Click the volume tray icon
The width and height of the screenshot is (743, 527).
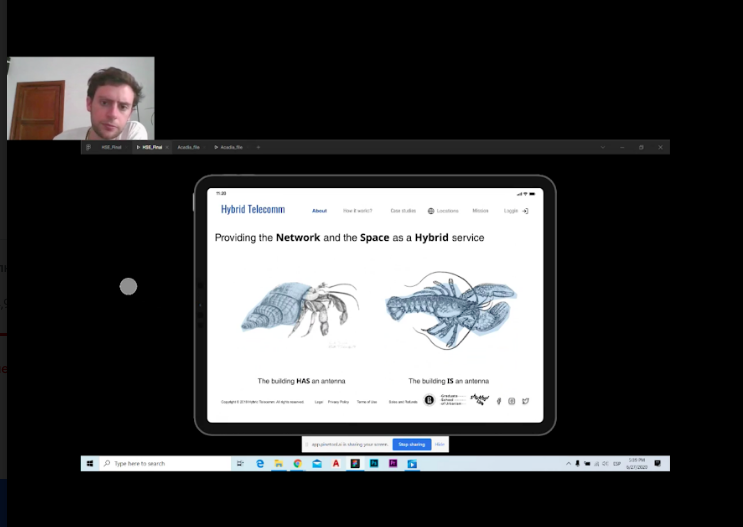[605, 463]
